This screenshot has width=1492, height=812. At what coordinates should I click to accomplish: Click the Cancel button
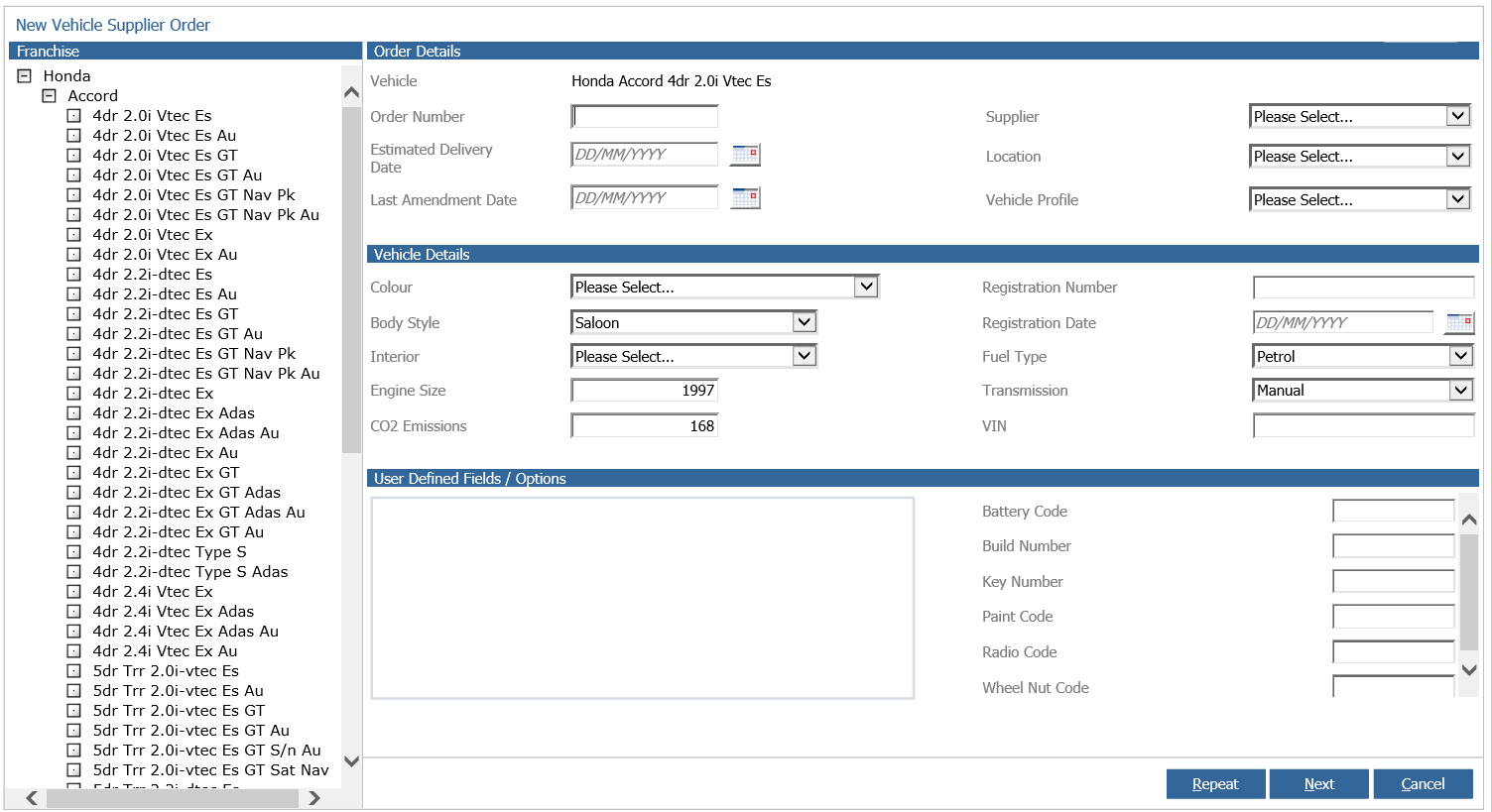pyautogui.click(x=1423, y=784)
